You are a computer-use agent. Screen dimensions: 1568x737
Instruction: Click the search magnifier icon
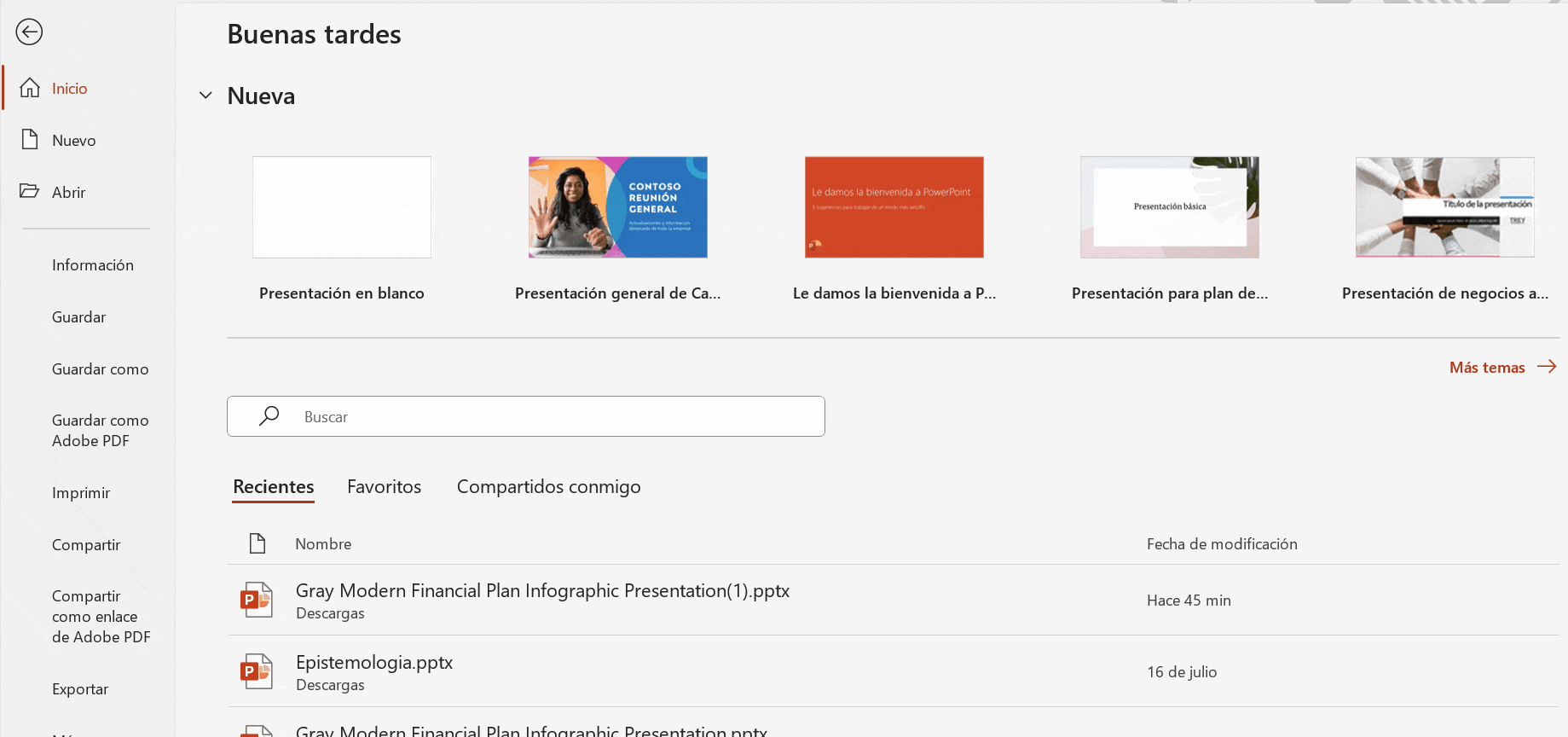click(269, 416)
